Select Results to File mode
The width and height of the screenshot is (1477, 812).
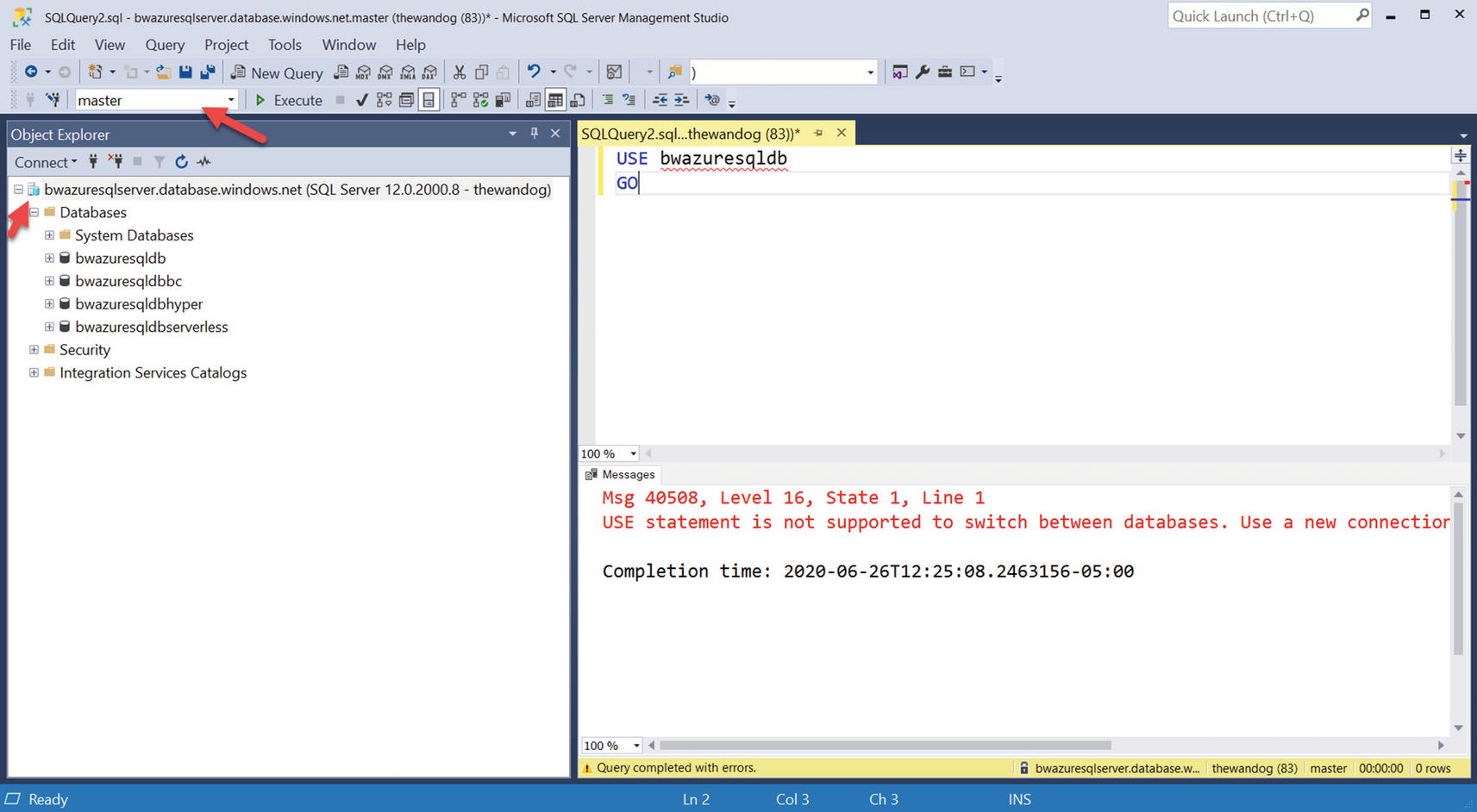(x=578, y=100)
